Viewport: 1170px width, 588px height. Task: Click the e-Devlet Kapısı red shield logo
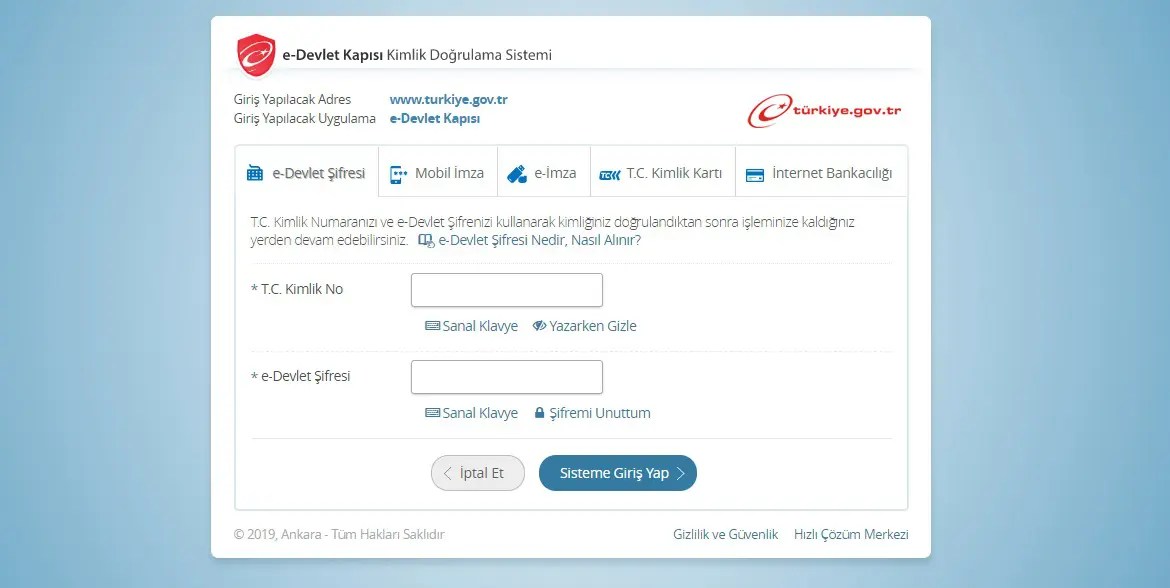click(x=256, y=54)
